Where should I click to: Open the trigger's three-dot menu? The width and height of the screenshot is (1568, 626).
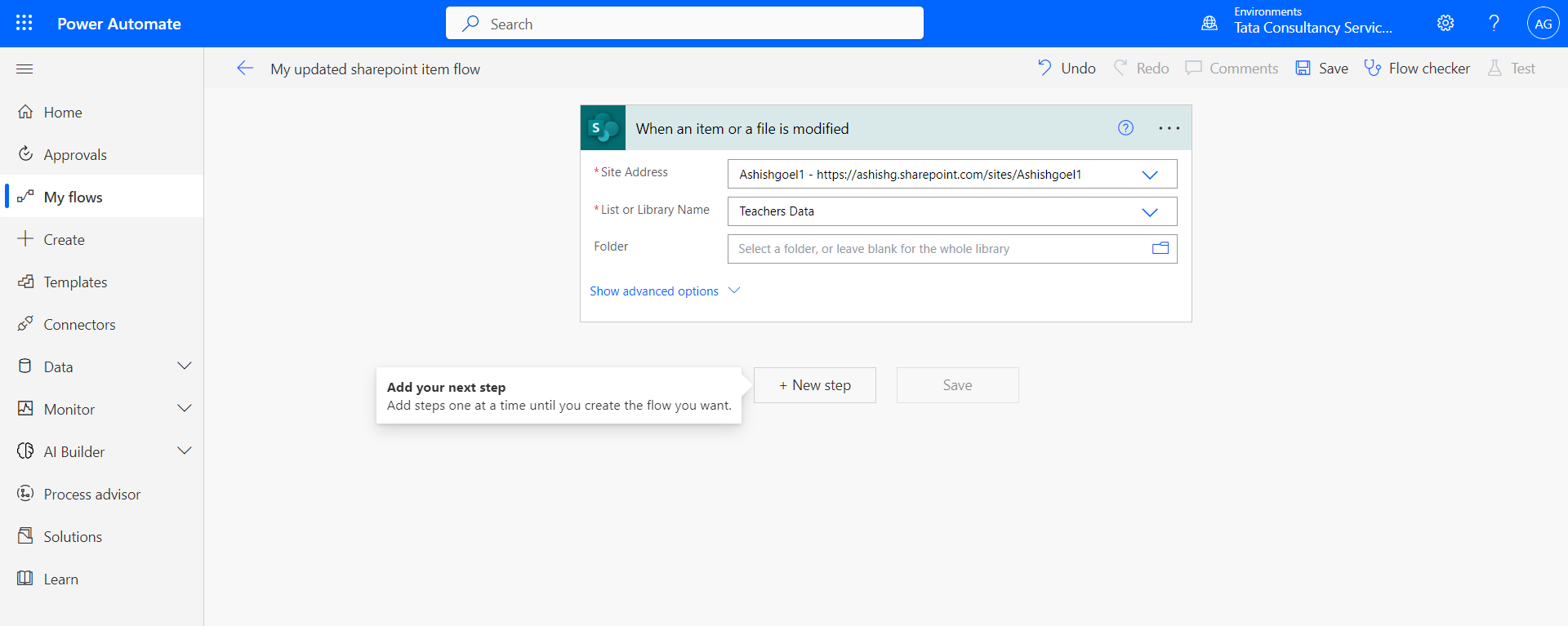click(x=1169, y=128)
